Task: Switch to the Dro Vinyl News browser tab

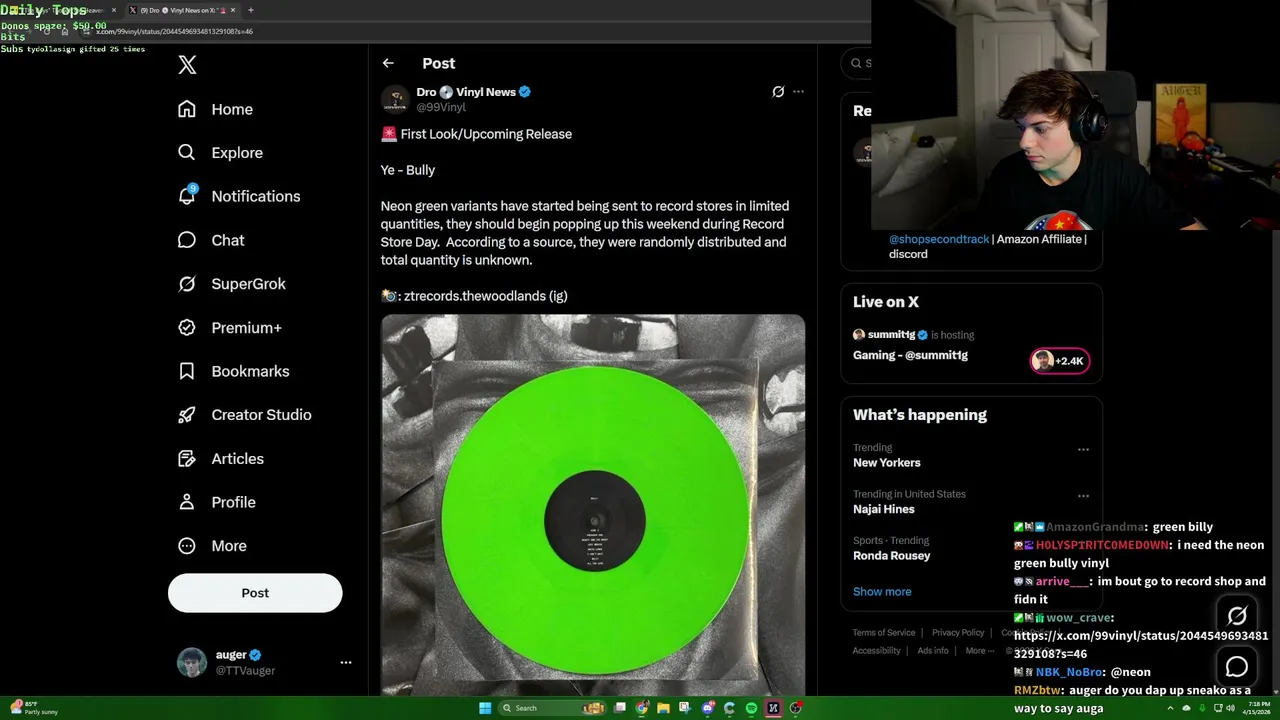Action: point(180,10)
